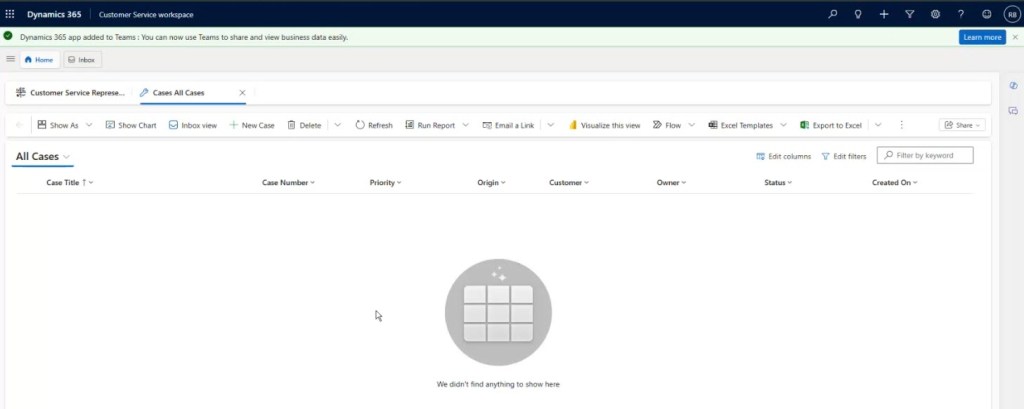The height and width of the screenshot is (409, 1024).
Task: Click the Filter by keyword field
Action: [932, 156]
